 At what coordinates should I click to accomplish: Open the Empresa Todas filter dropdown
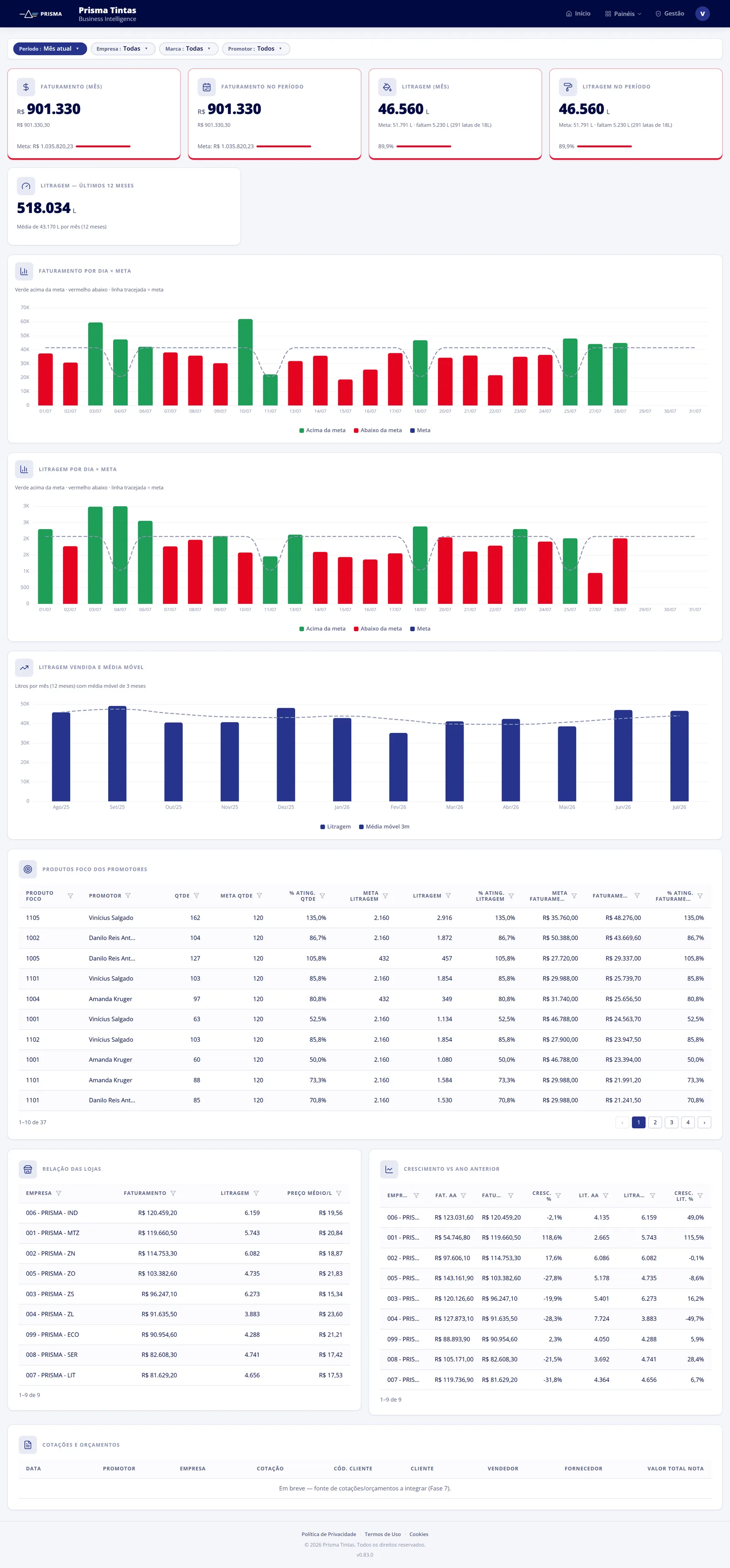click(x=123, y=49)
